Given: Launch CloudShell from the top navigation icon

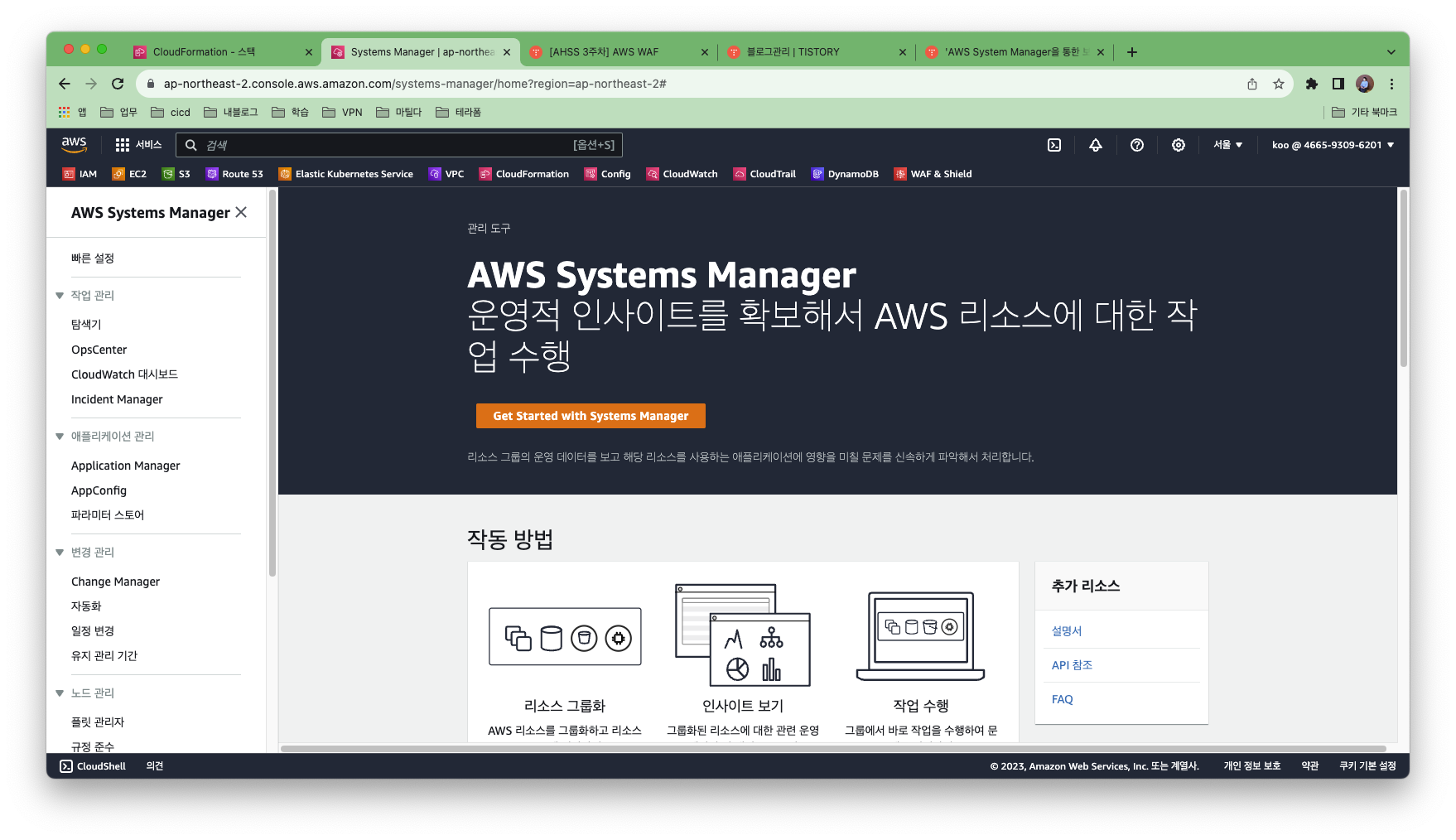Looking at the screenshot, I should point(1054,145).
